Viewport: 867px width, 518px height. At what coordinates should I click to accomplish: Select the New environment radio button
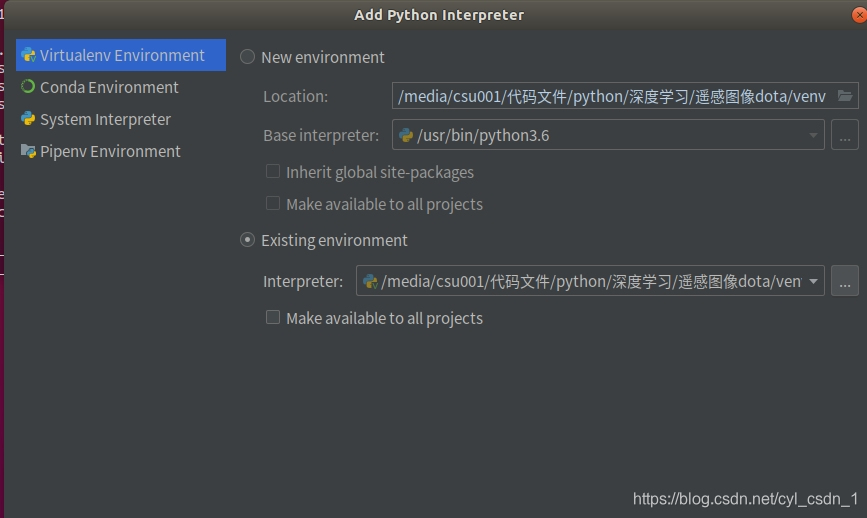[248, 57]
